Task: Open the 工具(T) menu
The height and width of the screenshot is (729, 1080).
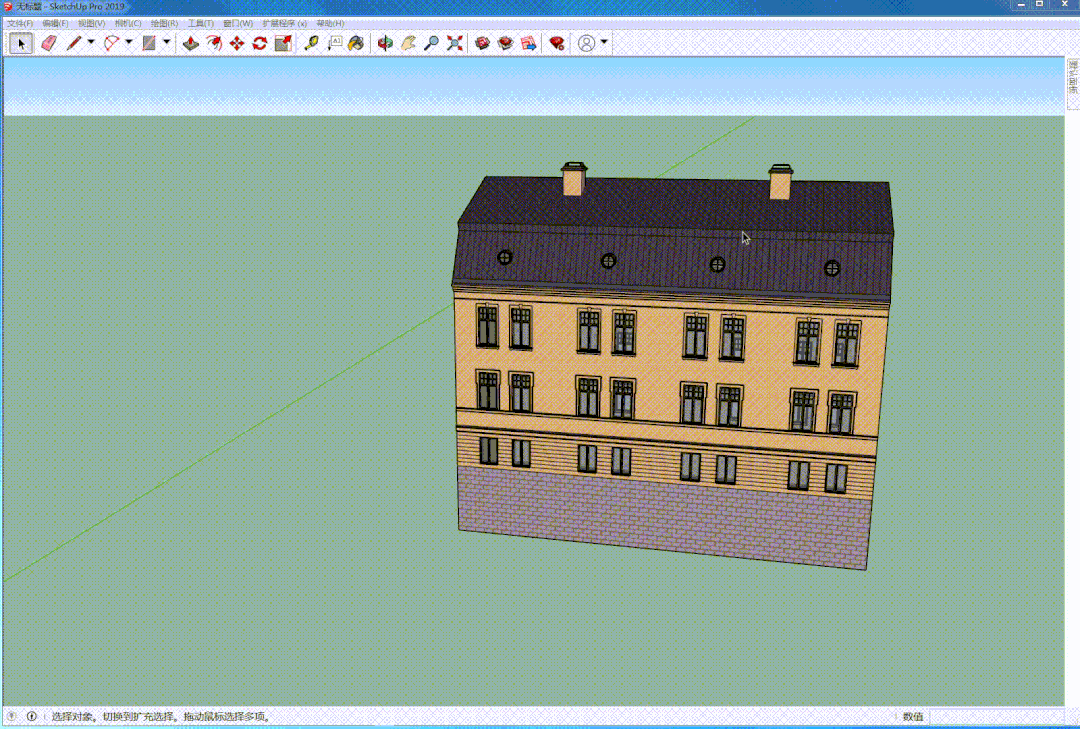Action: coord(201,23)
